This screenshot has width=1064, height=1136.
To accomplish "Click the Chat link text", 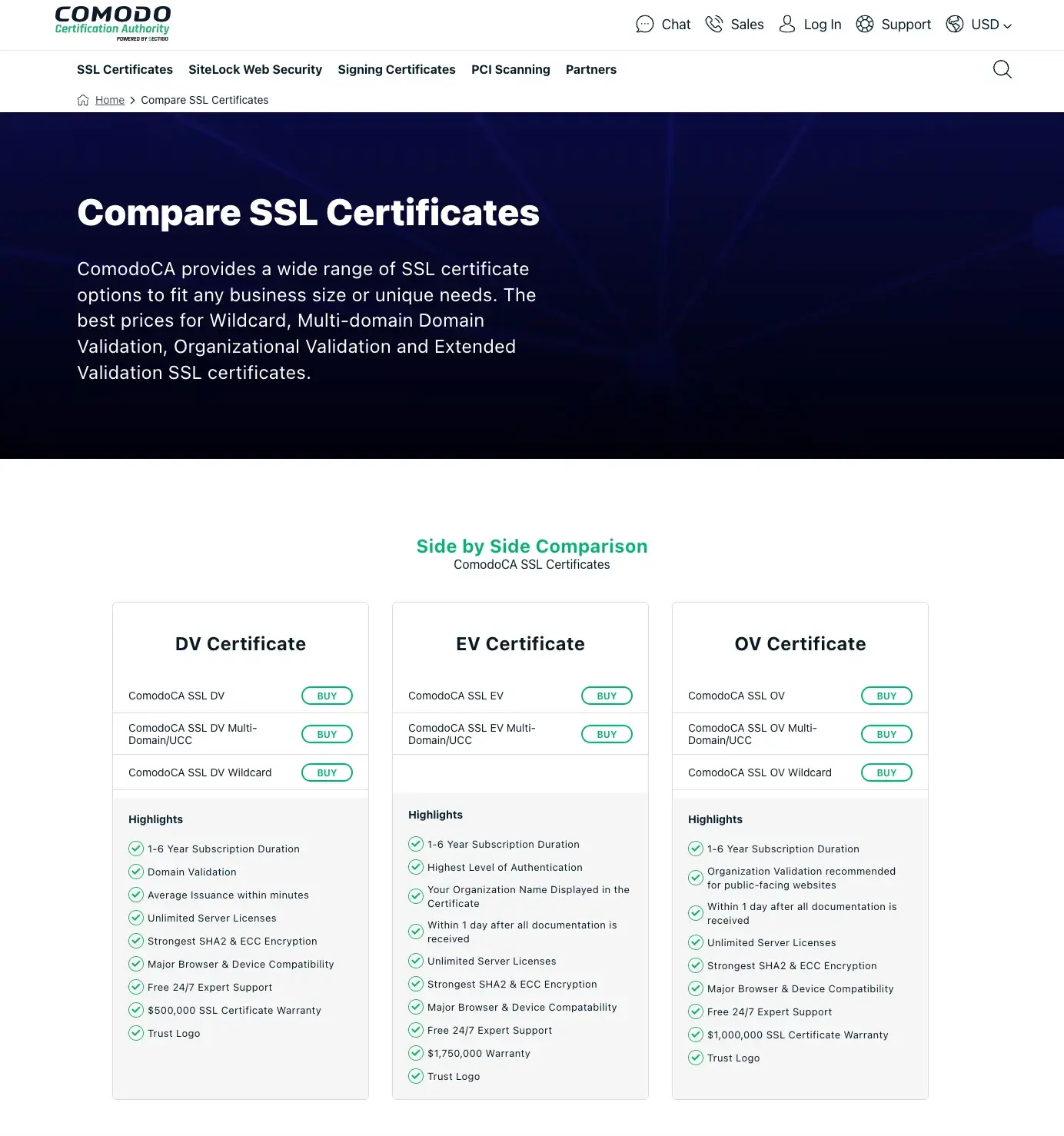I will coord(676,25).
